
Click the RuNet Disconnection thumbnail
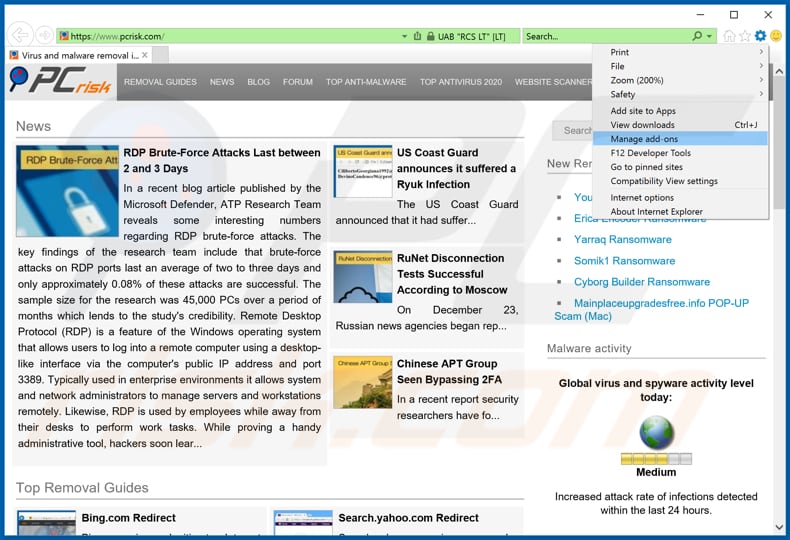[x=363, y=277]
